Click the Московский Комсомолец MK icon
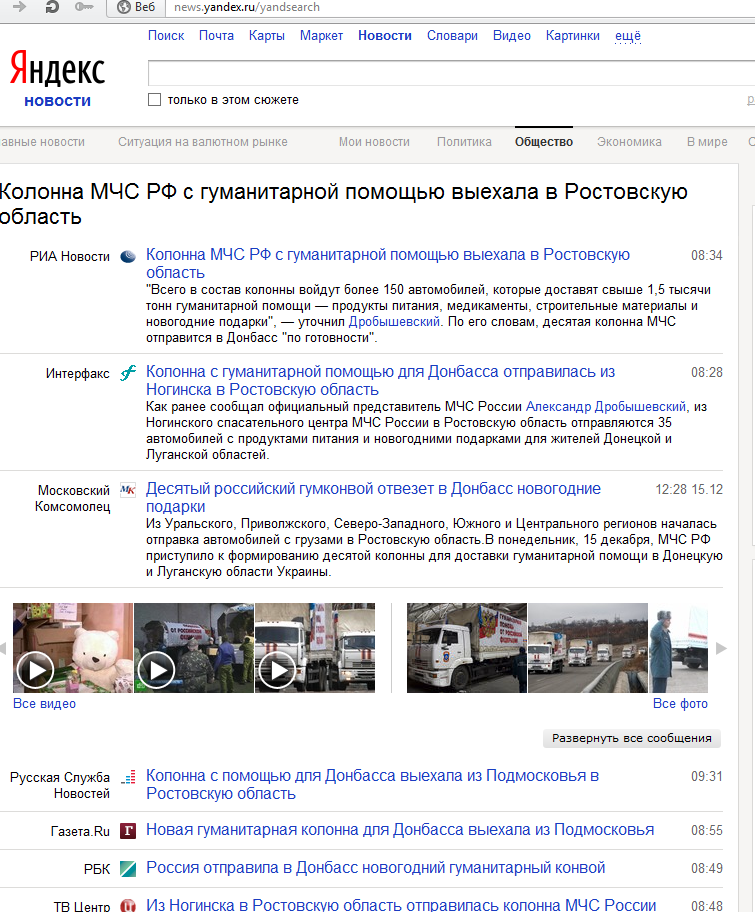 pyautogui.click(x=128, y=490)
